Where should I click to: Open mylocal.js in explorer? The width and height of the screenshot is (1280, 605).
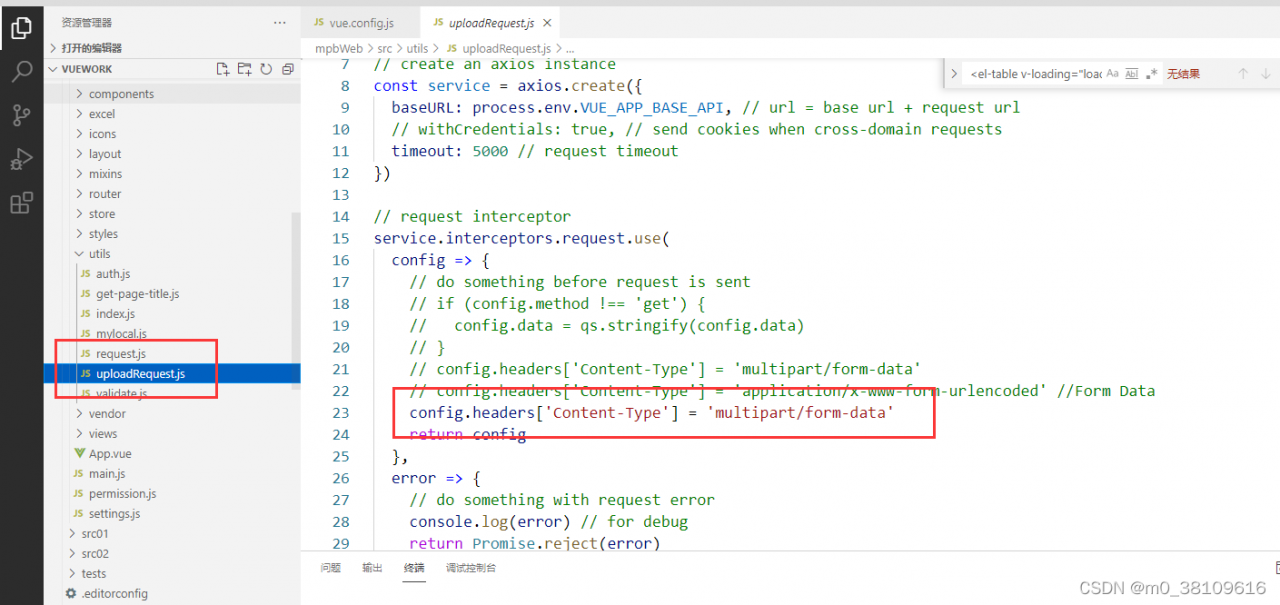coord(121,334)
